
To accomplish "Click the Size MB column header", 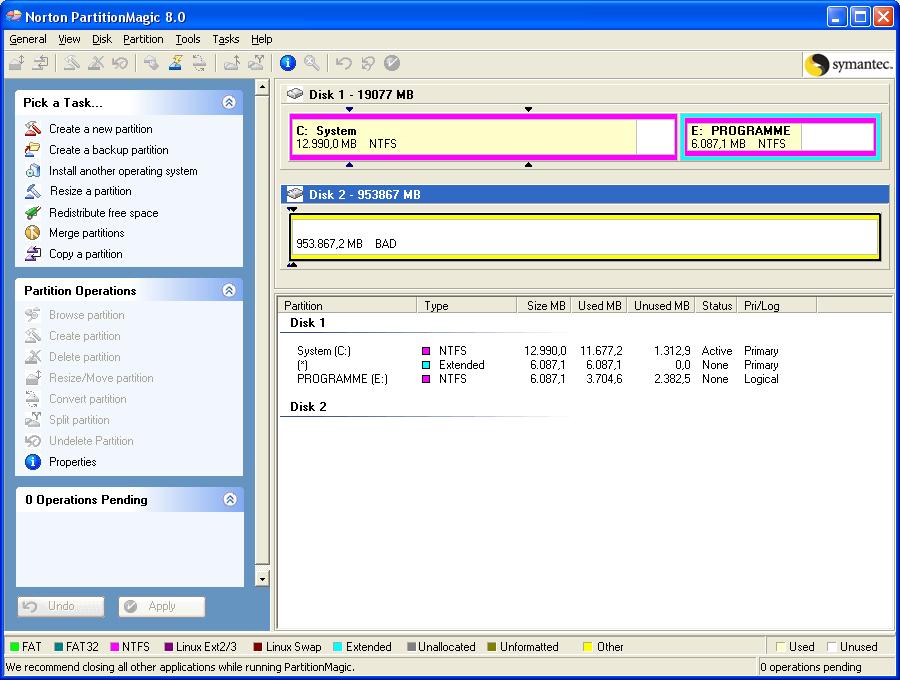I will tap(543, 306).
